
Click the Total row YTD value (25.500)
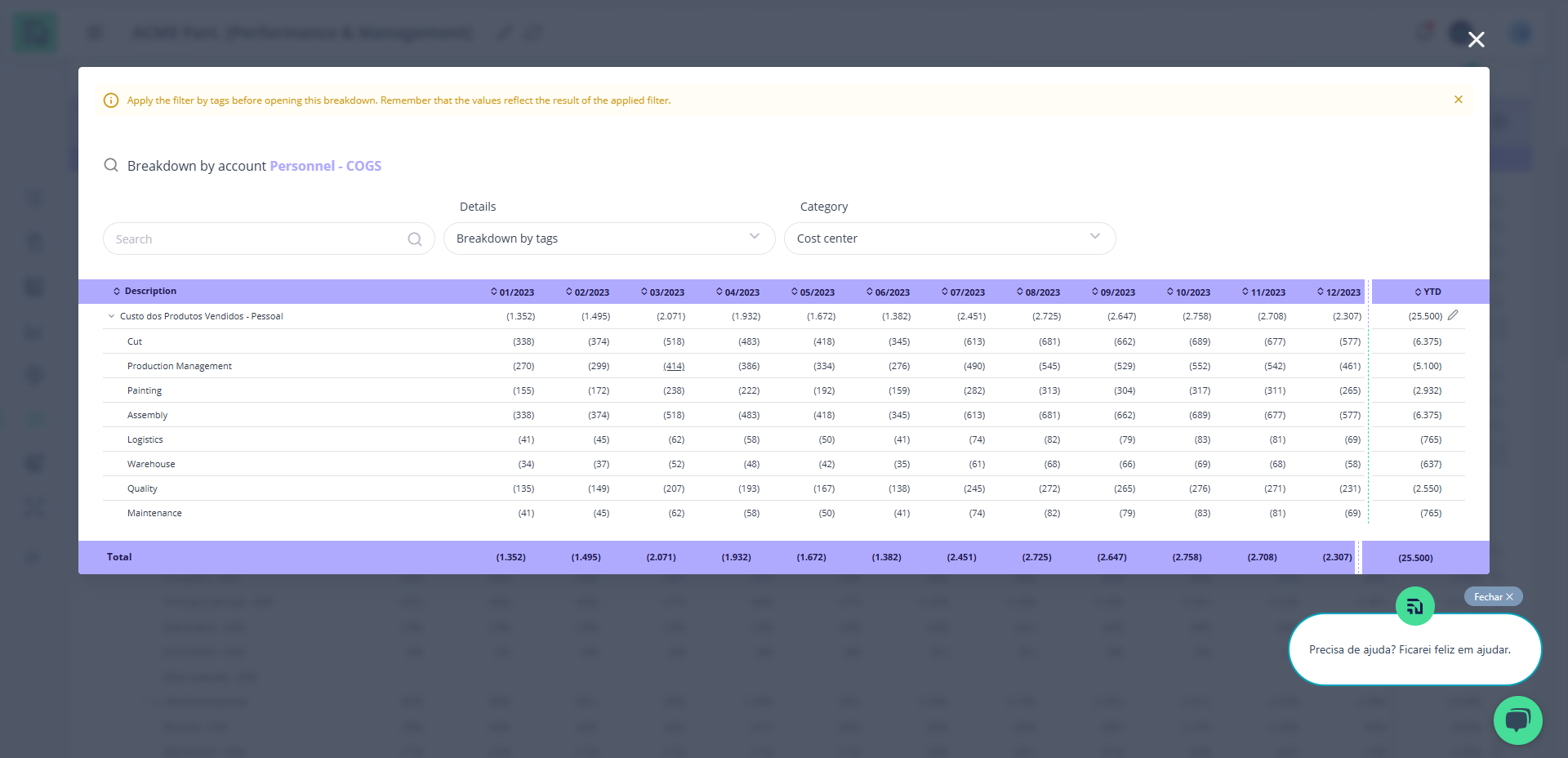click(1415, 558)
